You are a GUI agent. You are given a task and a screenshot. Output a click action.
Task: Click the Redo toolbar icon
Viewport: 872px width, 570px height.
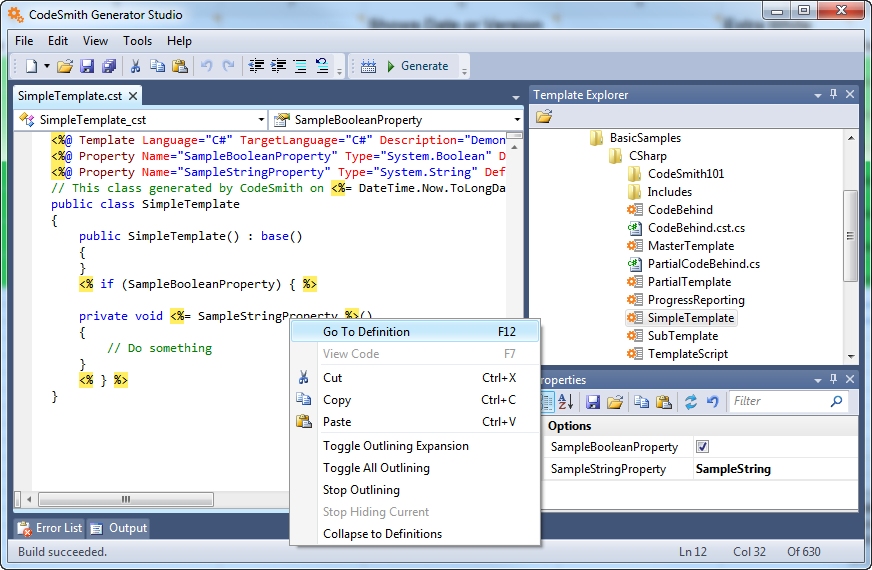tap(228, 66)
